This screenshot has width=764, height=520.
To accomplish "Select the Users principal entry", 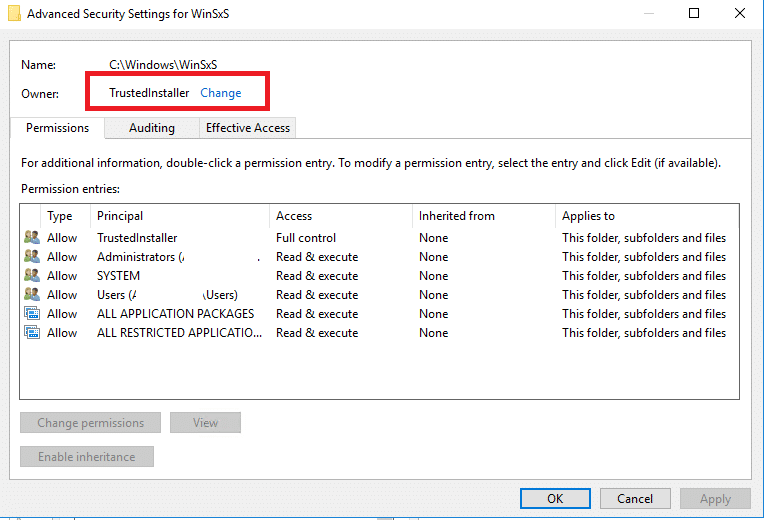I will pos(167,295).
